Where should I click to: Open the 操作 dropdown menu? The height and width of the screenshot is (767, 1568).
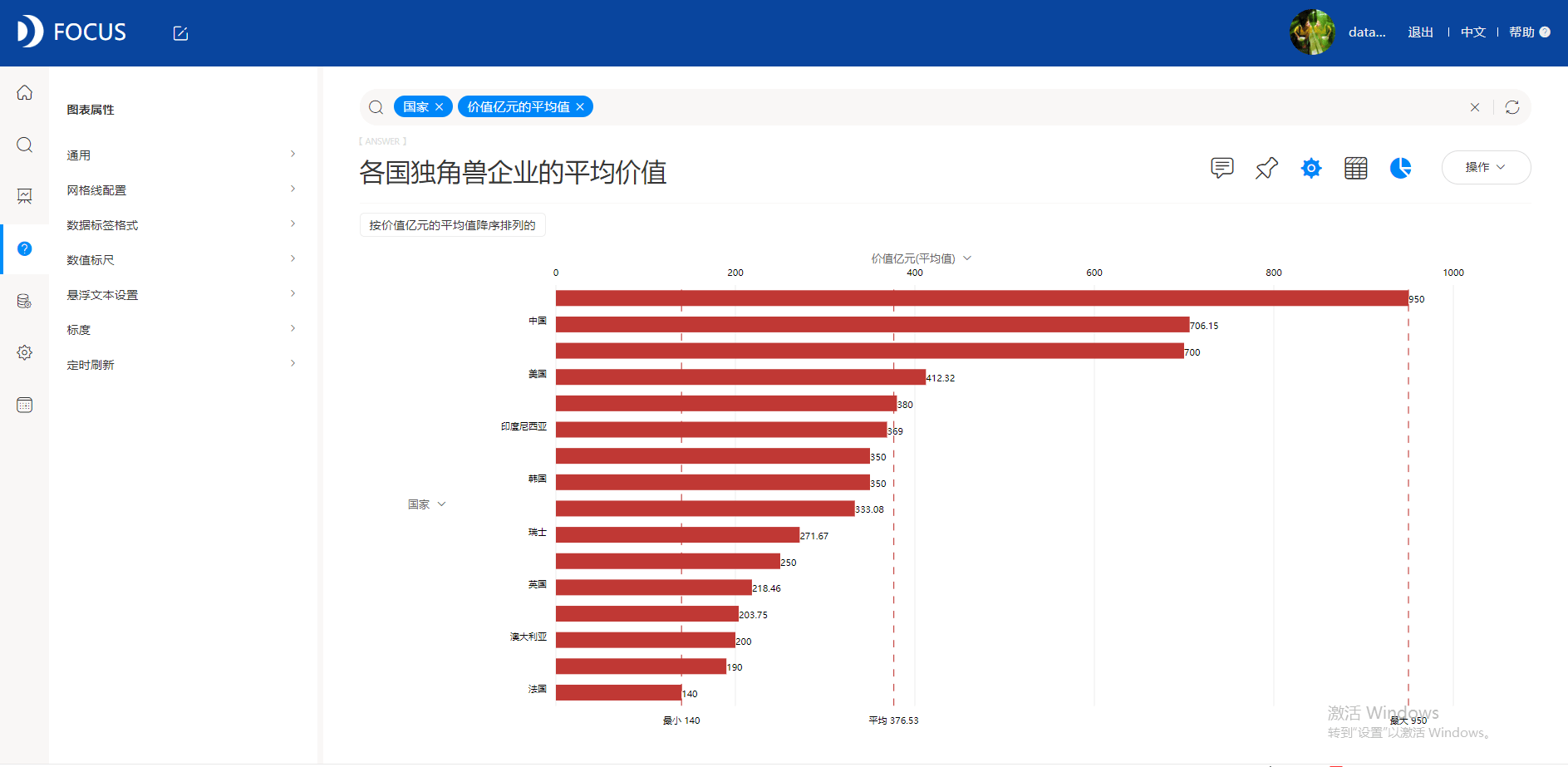[x=1486, y=167]
